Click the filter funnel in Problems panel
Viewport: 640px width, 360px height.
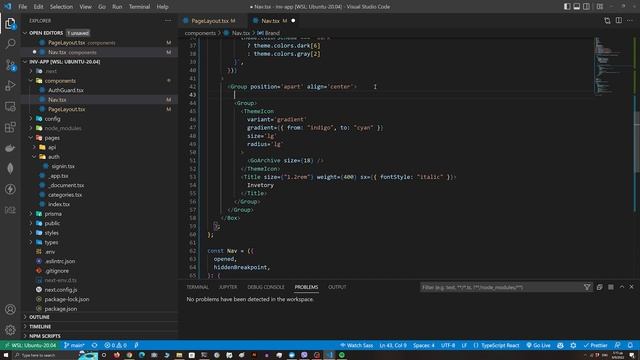tap(587, 287)
